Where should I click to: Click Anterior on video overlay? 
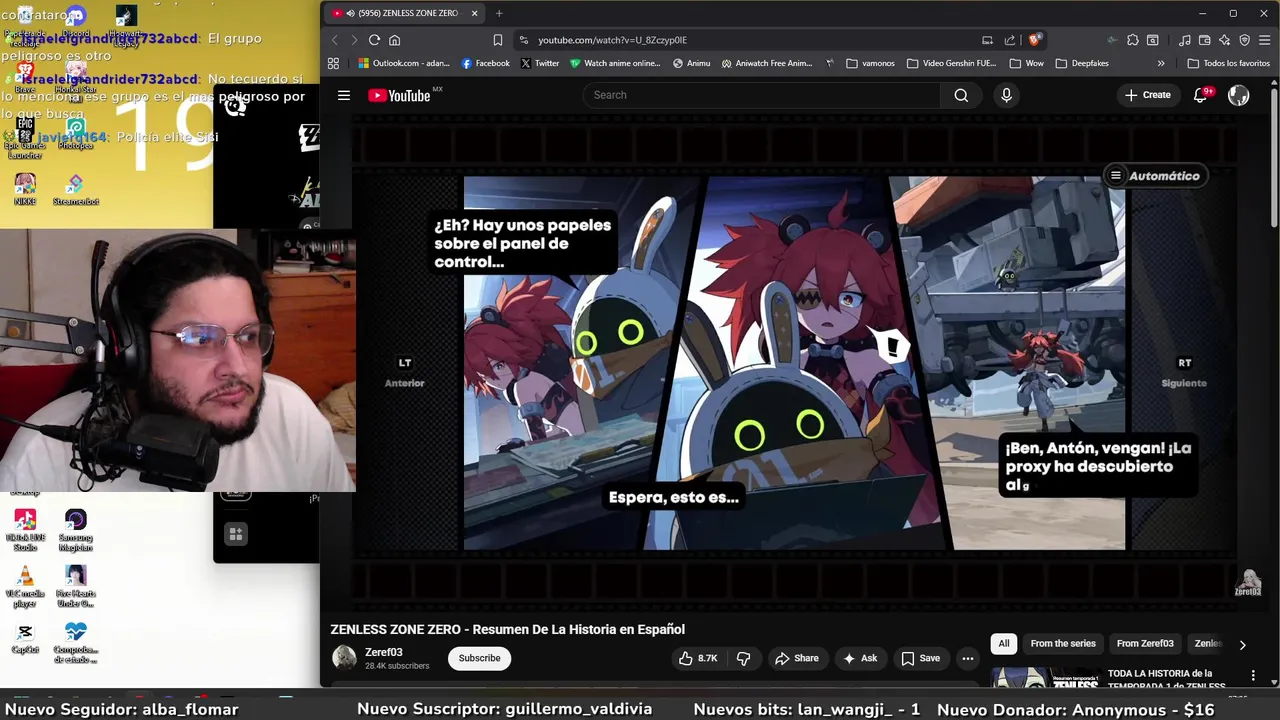(405, 374)
